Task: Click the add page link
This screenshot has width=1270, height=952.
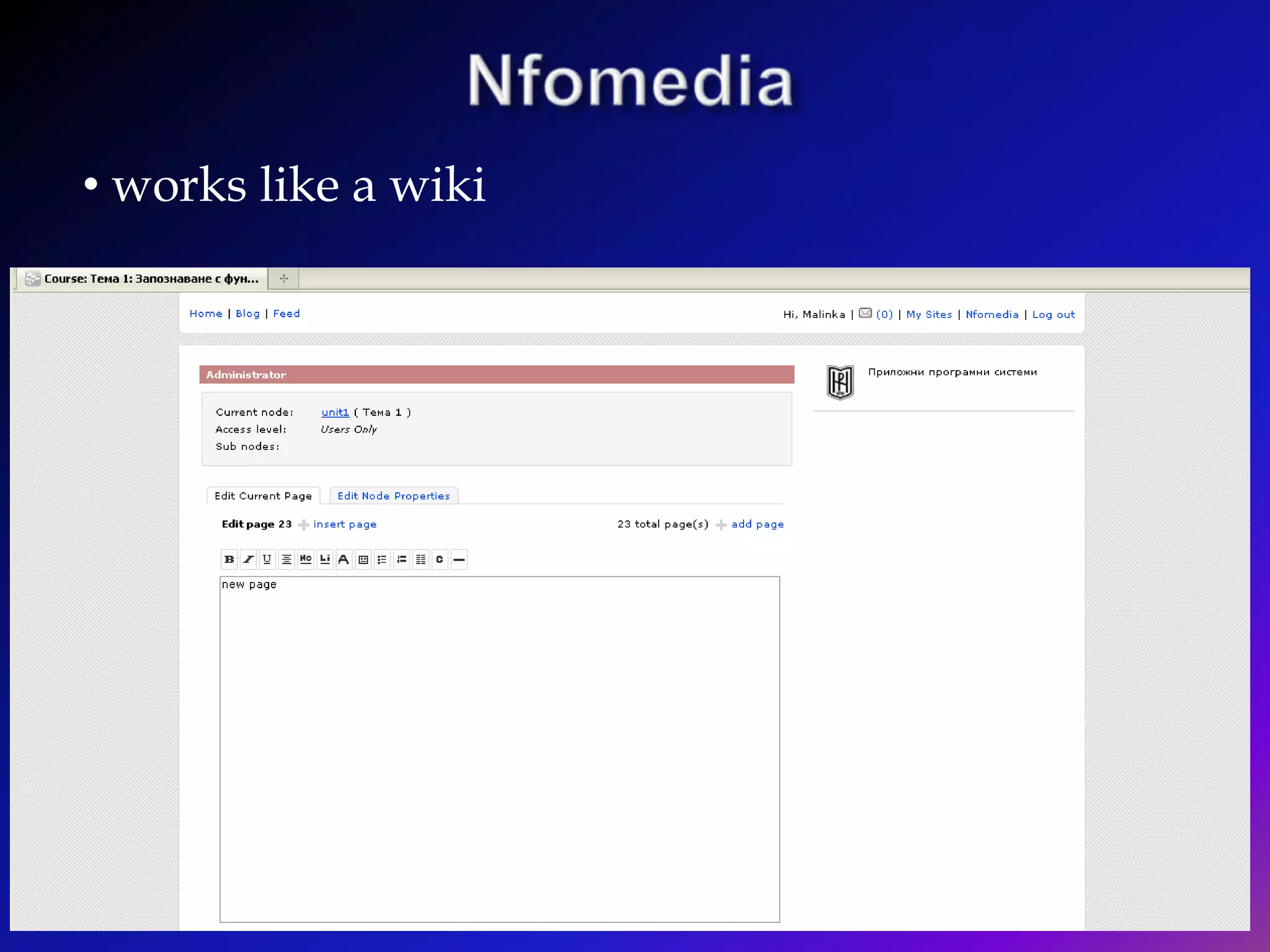Action: tap(757, 524)
